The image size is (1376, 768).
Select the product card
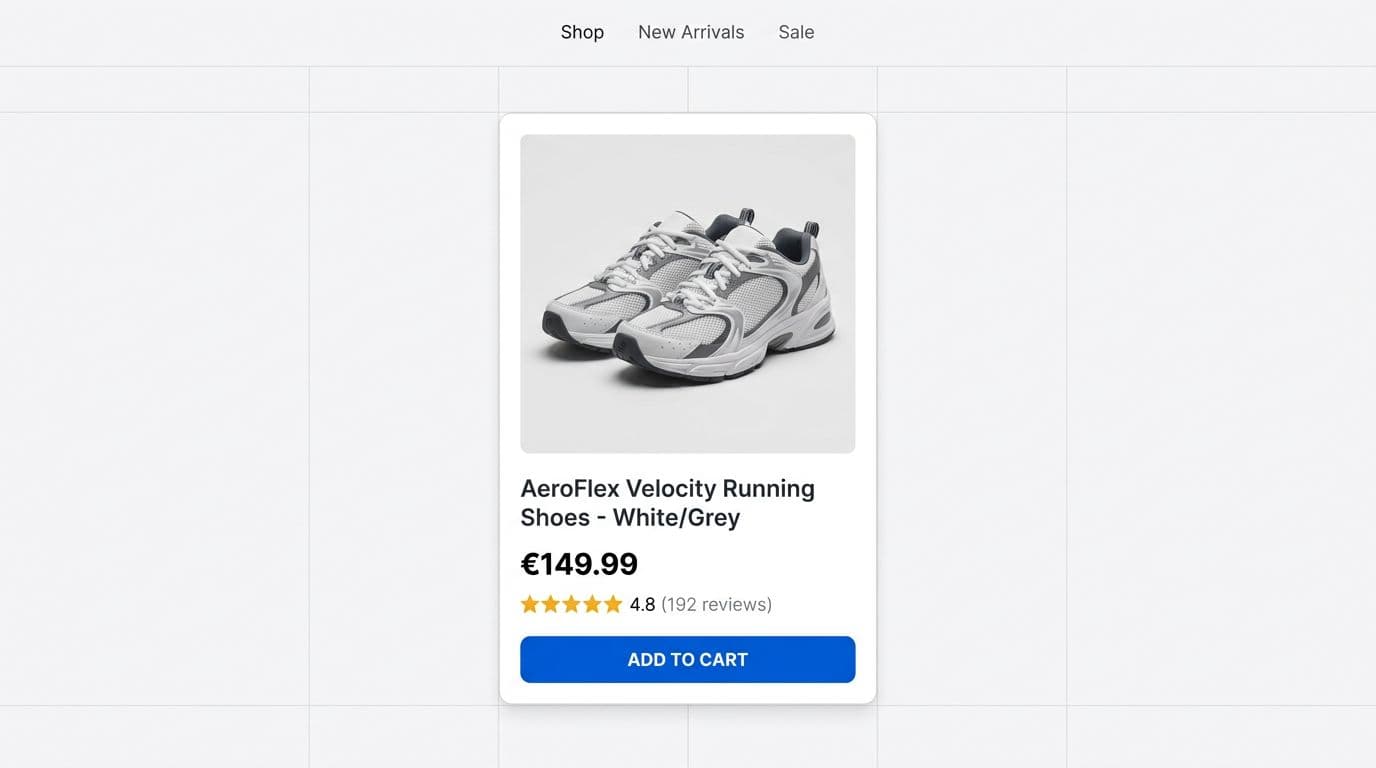click(687, 406)
